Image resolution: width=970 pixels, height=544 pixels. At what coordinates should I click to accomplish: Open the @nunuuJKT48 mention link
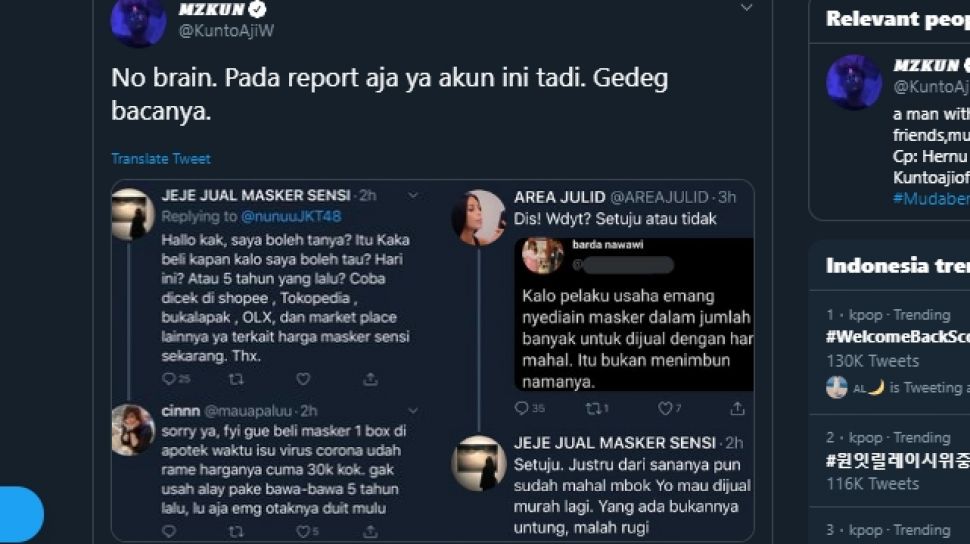(291, 217)
